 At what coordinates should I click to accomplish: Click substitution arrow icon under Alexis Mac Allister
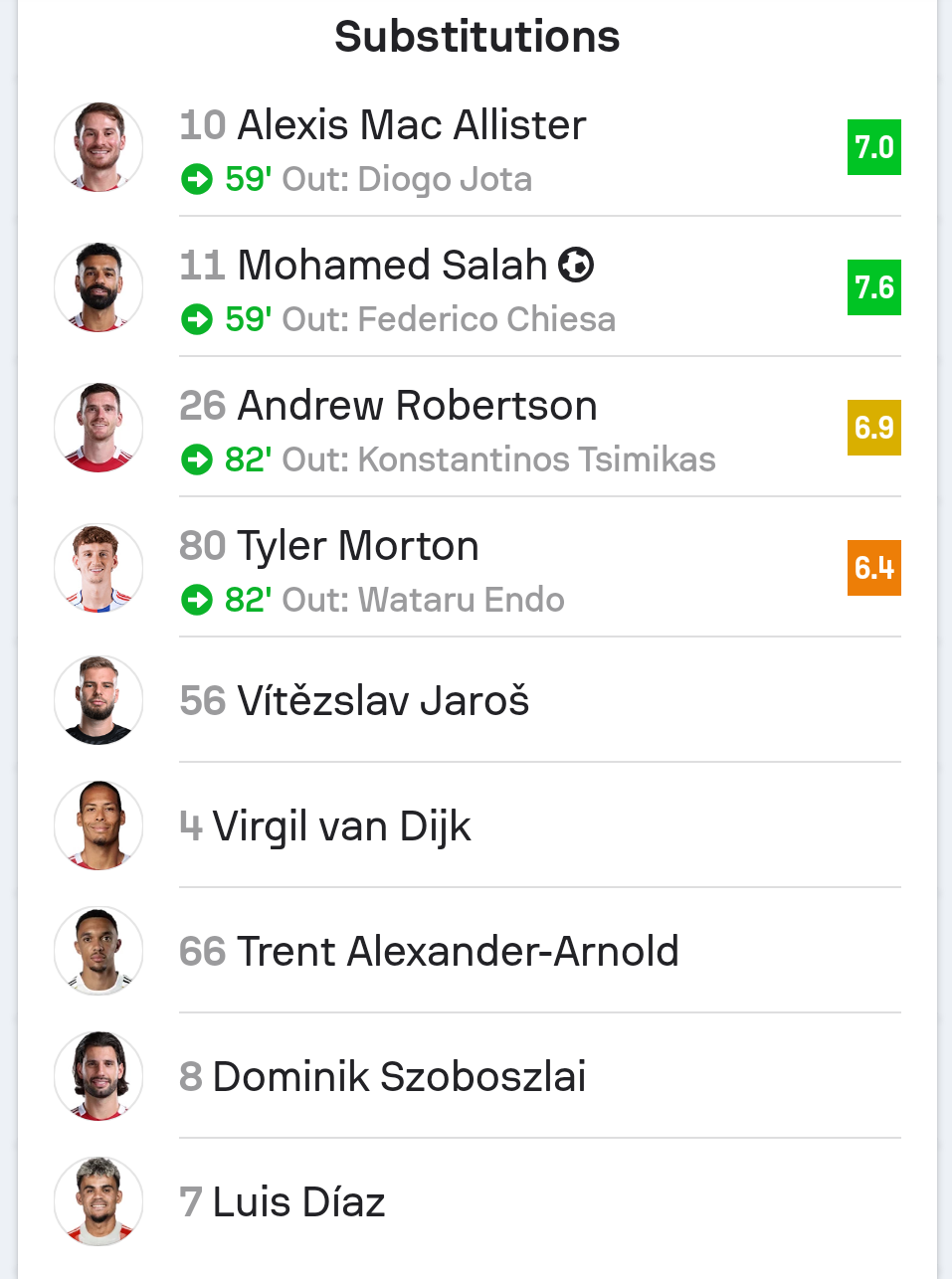pos(197,180)
